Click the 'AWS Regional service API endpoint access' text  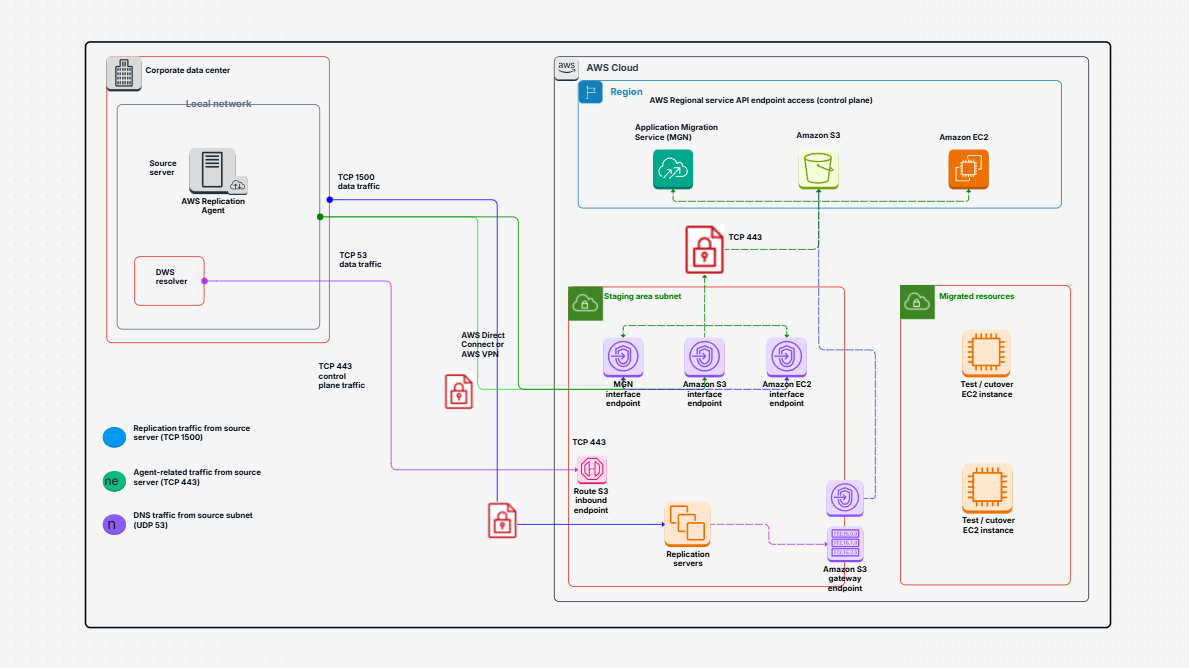761,100
